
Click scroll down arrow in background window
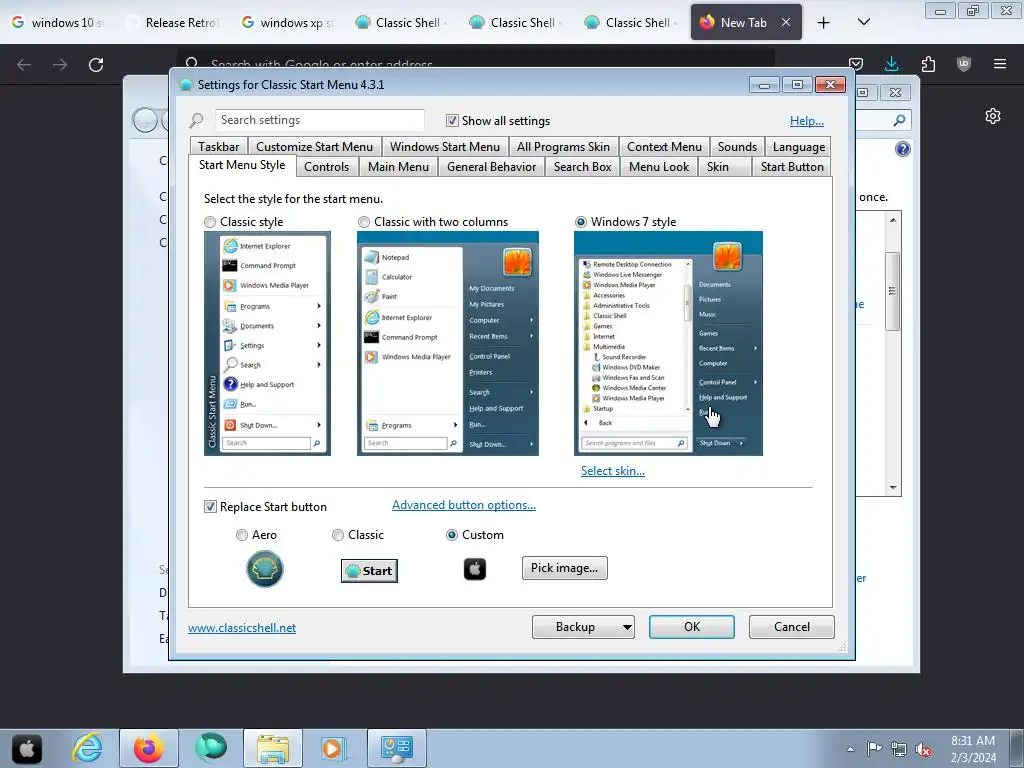pyautogui.click(x=893, y=488)
